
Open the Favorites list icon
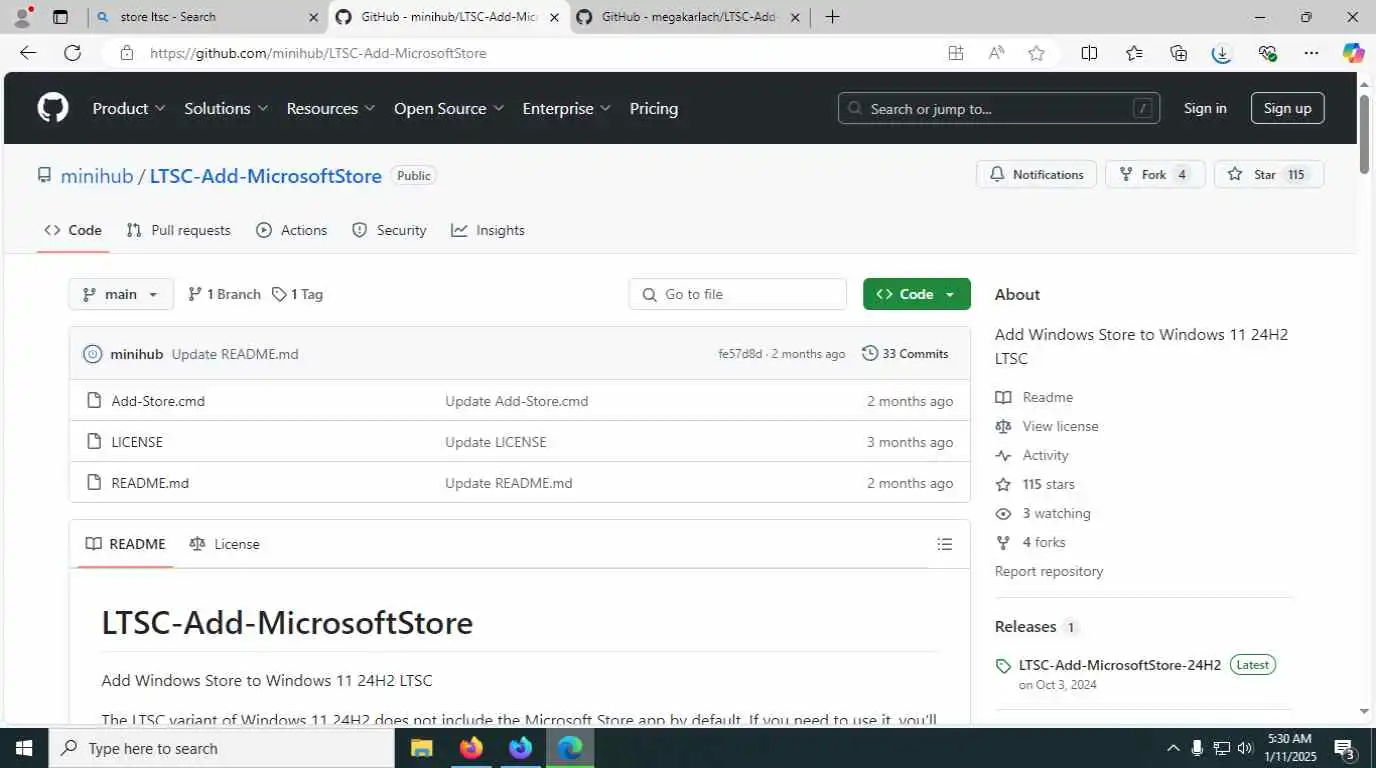click(1134, 53)
